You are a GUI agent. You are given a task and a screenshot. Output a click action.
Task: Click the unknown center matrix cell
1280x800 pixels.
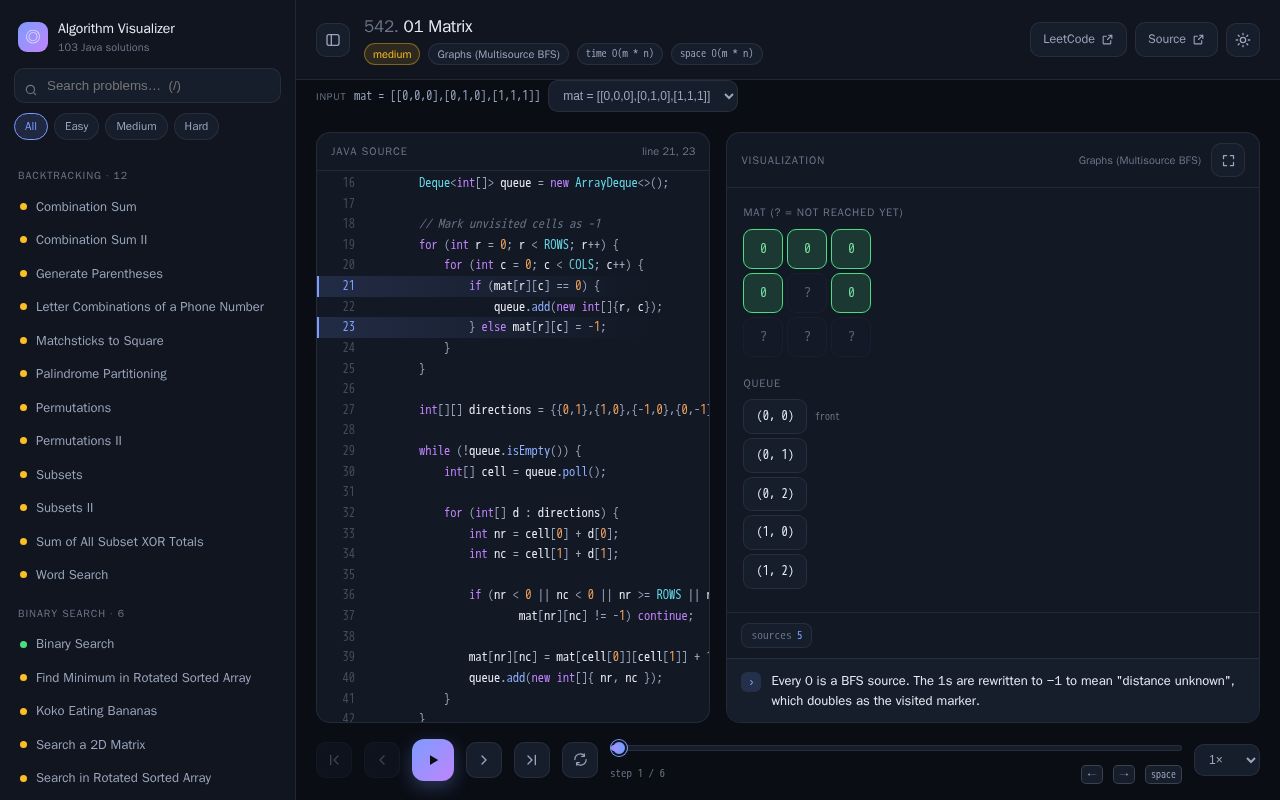tap(807, 293)
